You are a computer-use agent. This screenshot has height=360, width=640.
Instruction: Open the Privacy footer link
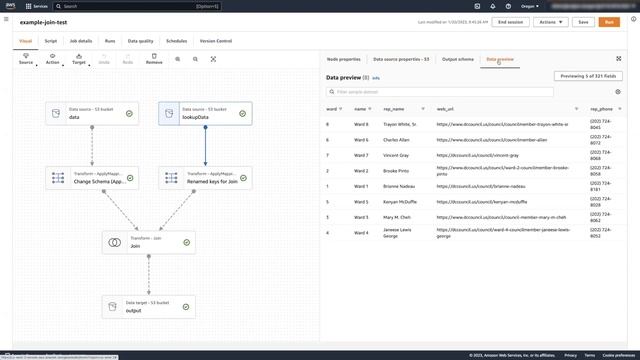click(570, 356)
